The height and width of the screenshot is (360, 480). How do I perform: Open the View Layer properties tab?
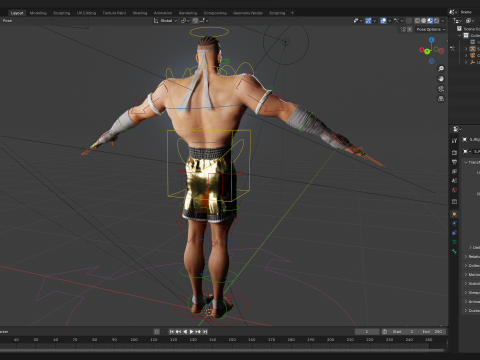pos(454,171)
